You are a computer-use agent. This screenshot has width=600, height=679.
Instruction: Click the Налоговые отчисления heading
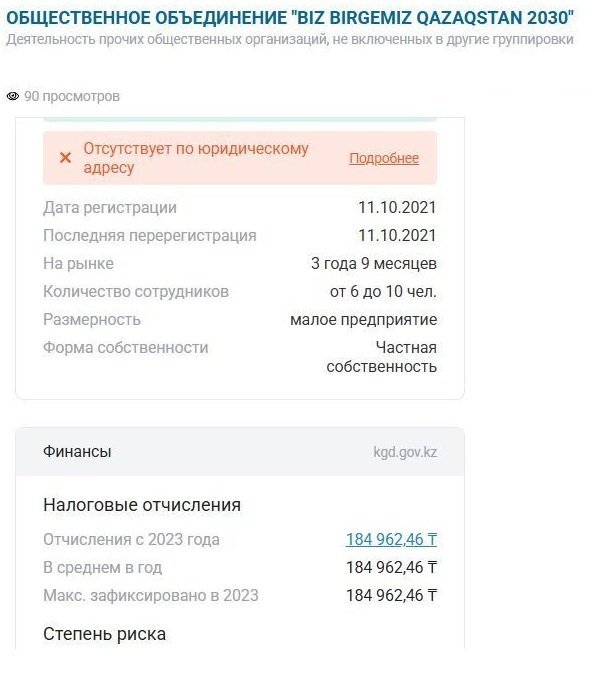(x=142, y=505)
